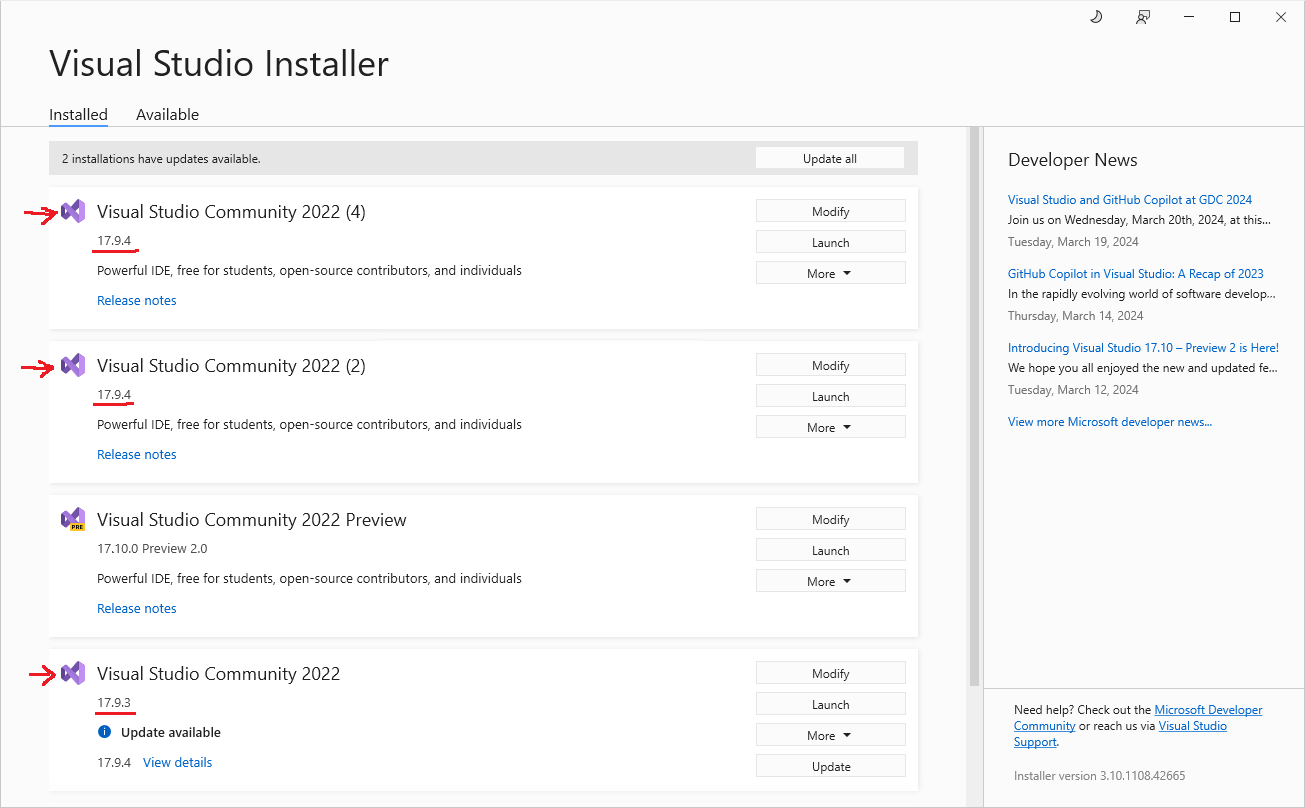Image resolution: width=1305 pixels, height=808 pixels.
Task: Click version text 17.10.0 Preview 2.0
Action: point(152,548)
